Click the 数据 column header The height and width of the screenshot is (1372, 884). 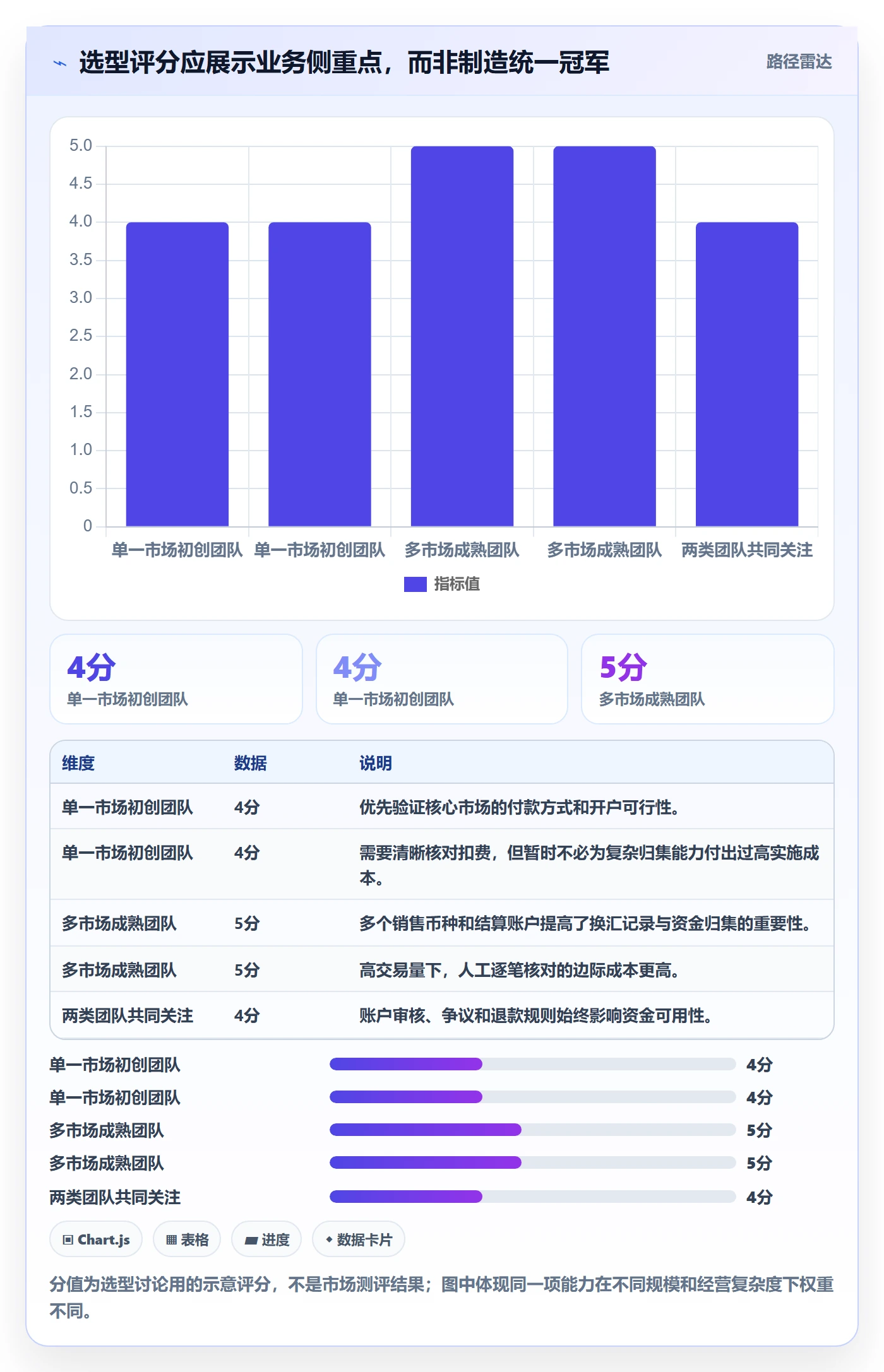250,763
